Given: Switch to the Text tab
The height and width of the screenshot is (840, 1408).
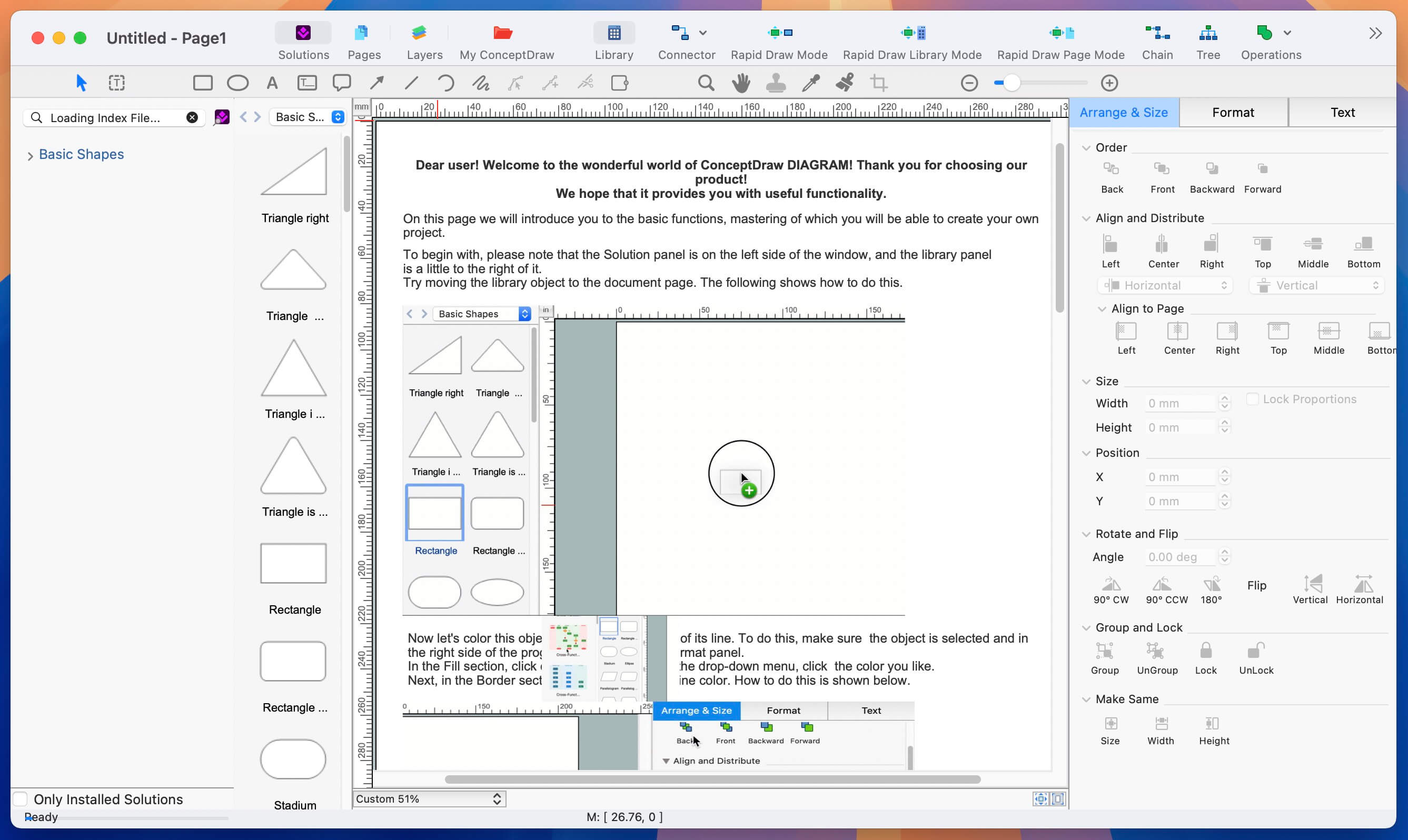Looking at the screenshot, I should 1342,112.
